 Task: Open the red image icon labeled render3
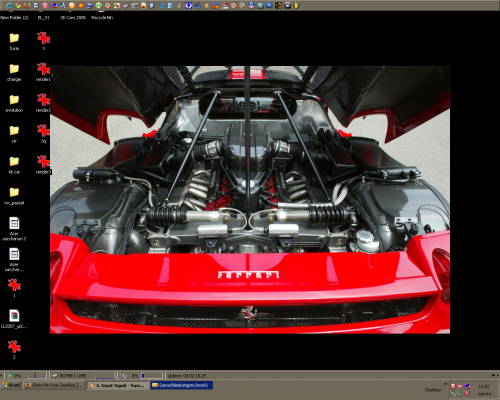click(x=43, y=161)
